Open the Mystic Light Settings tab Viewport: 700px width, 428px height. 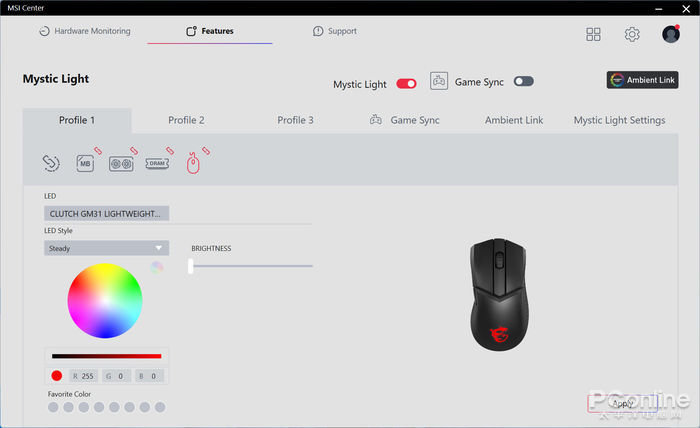(x=619, y=121)
